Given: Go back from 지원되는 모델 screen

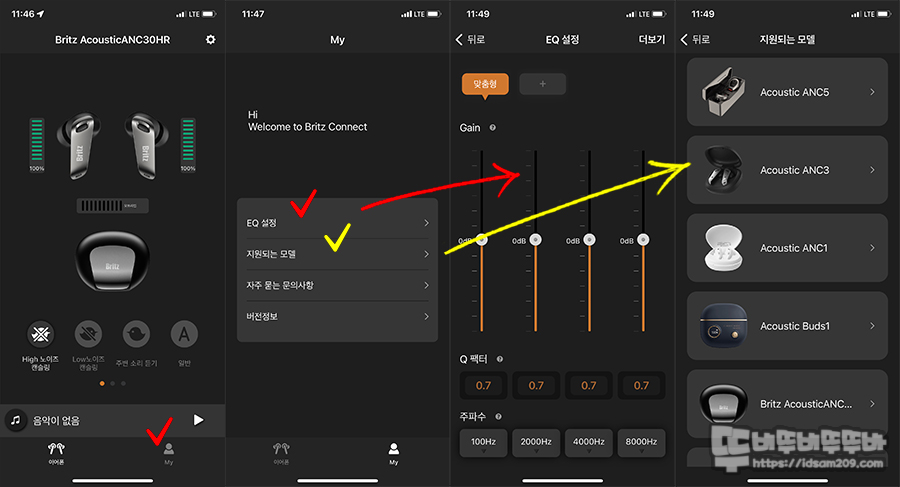Looking at the screenshot, I should click(x=695, y=40).
